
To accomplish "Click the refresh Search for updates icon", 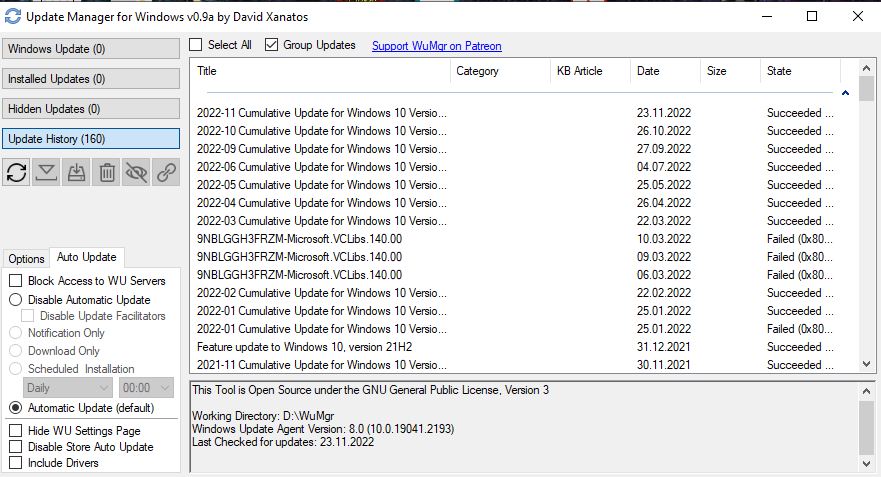I will pos(17,172).
